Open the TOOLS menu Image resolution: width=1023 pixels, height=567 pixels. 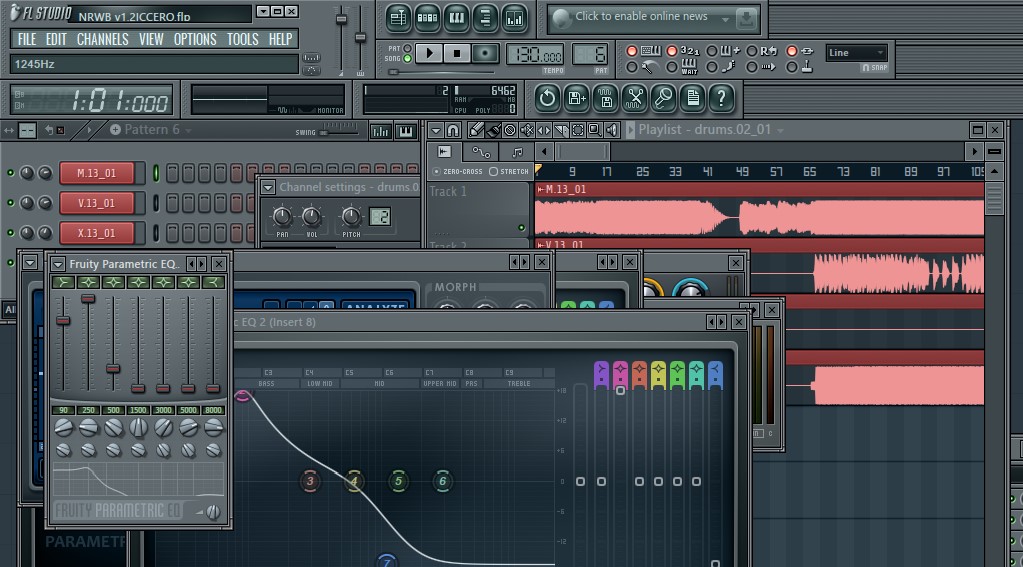242,39
